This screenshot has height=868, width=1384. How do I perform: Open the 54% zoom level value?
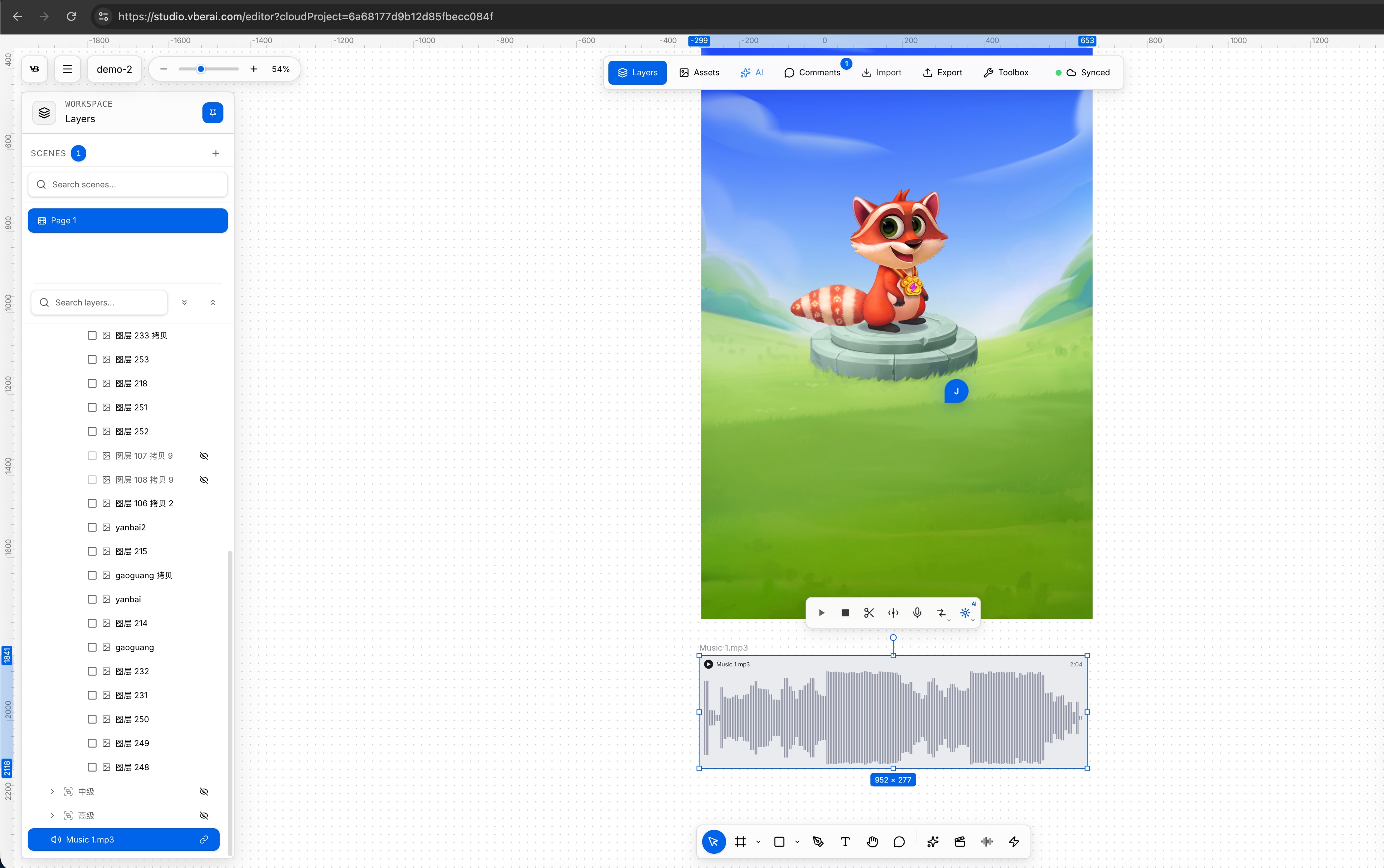[281, 69]
